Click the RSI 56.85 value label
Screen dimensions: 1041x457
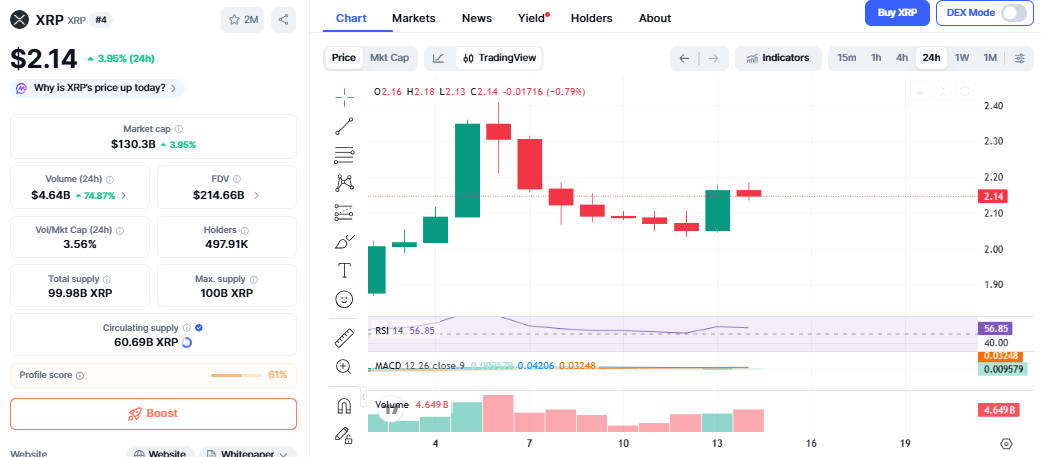coord(993,328)
